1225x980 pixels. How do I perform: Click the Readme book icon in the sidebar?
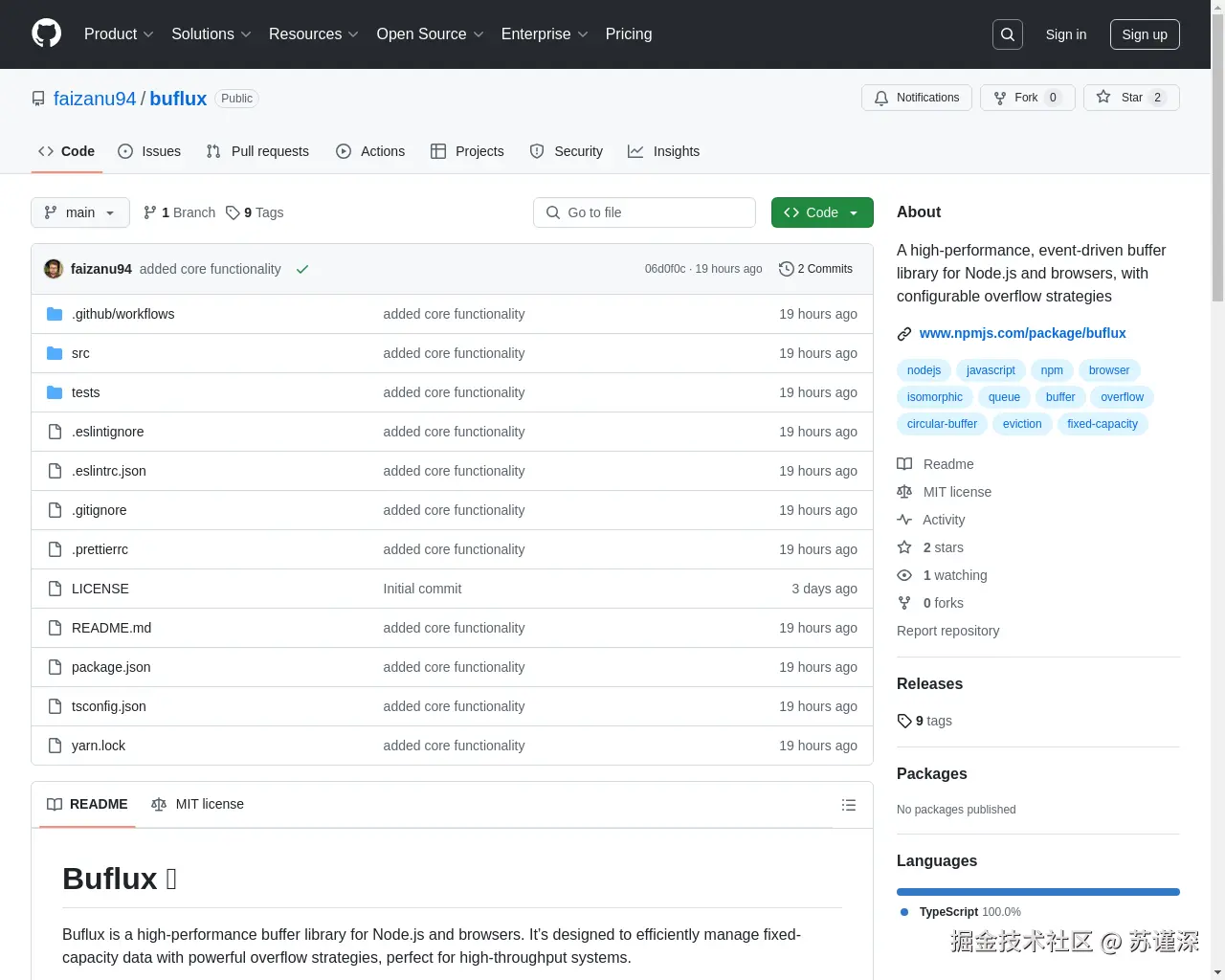coord(904,463)
